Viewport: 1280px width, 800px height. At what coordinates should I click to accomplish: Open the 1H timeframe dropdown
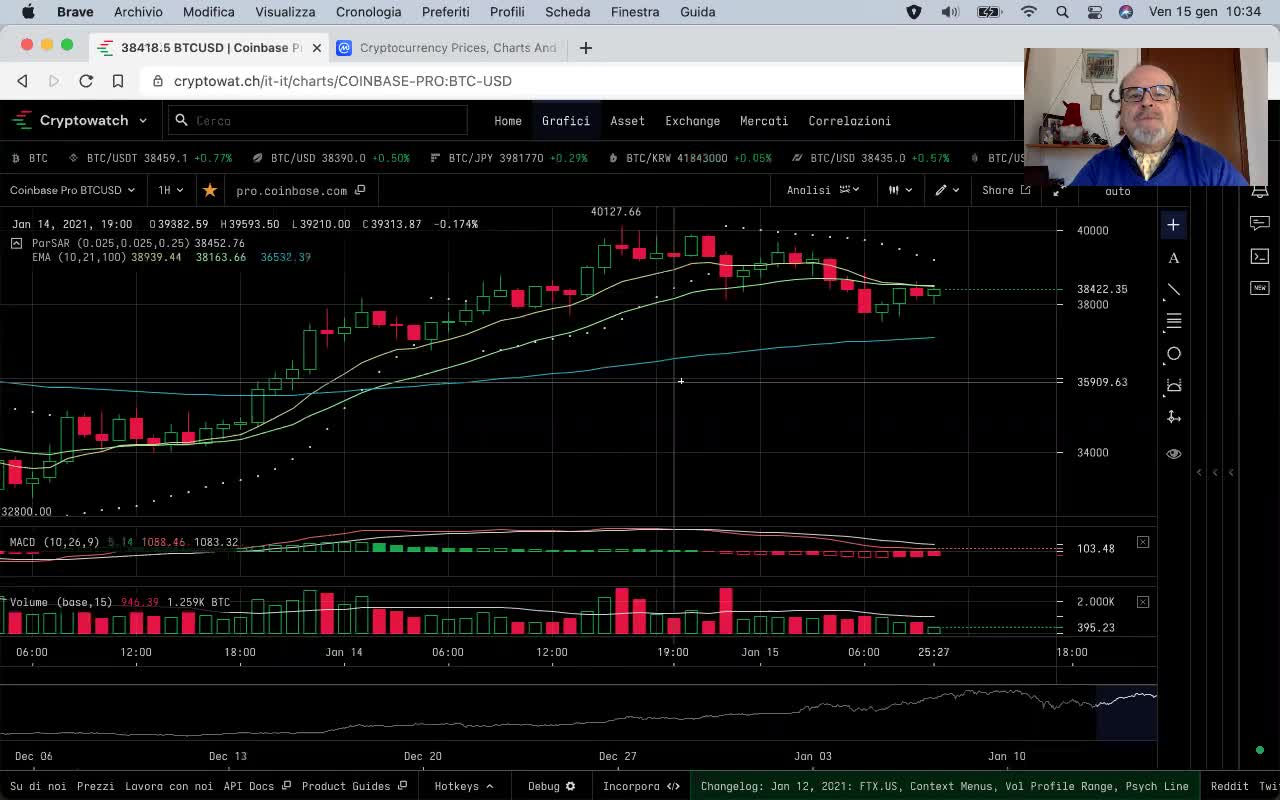pos(170,190)
